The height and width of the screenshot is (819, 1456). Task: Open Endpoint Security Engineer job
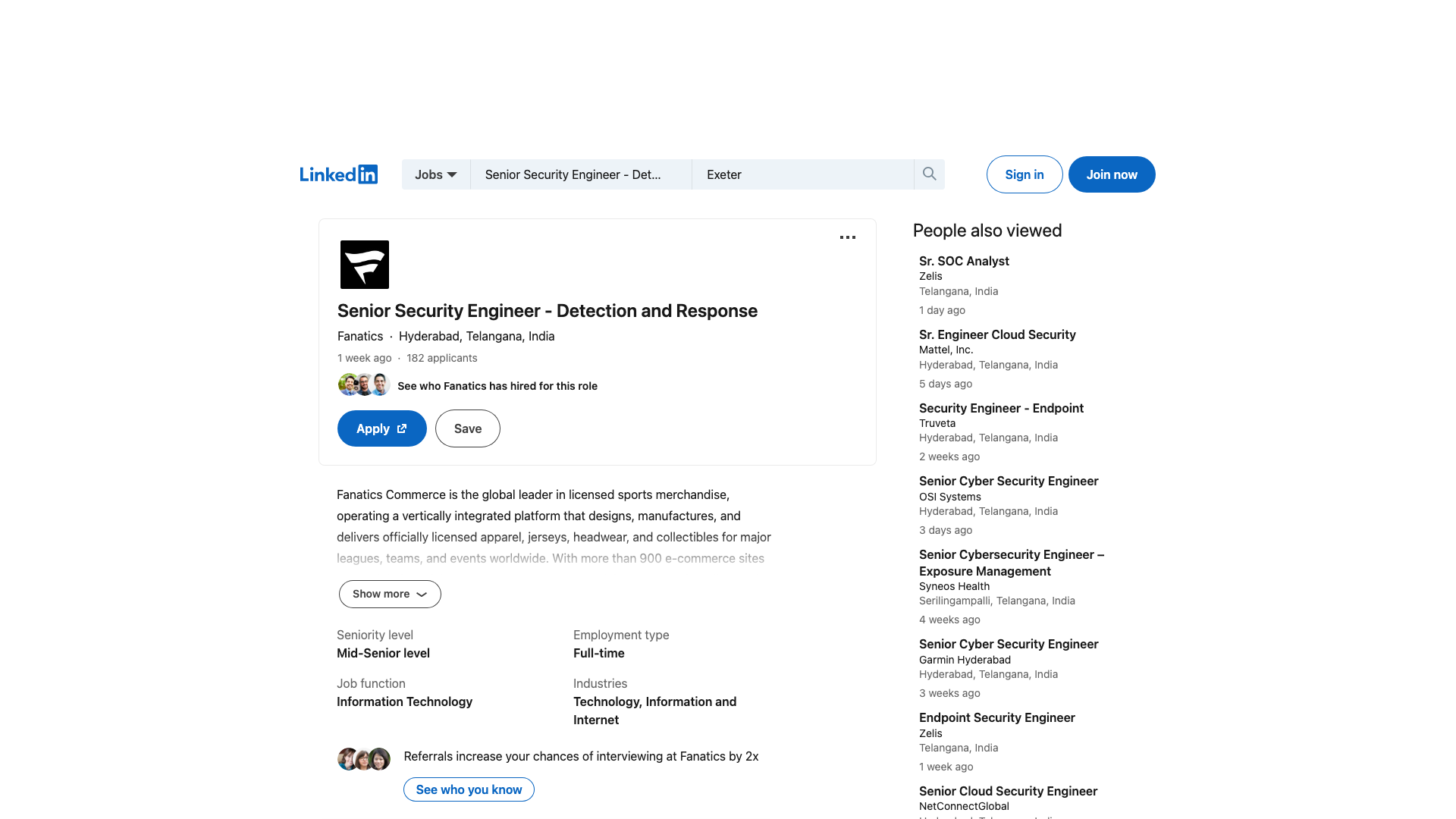pos(997,717)
